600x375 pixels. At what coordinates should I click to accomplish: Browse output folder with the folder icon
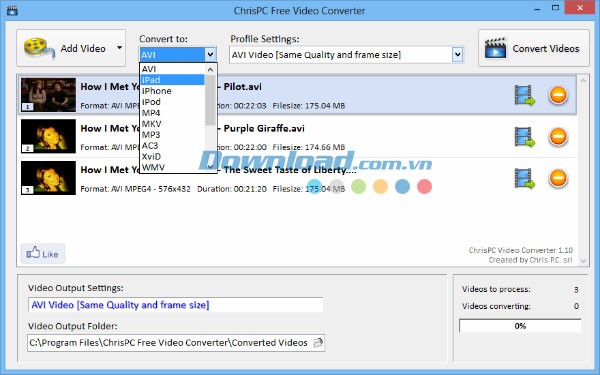coord(318,343)
